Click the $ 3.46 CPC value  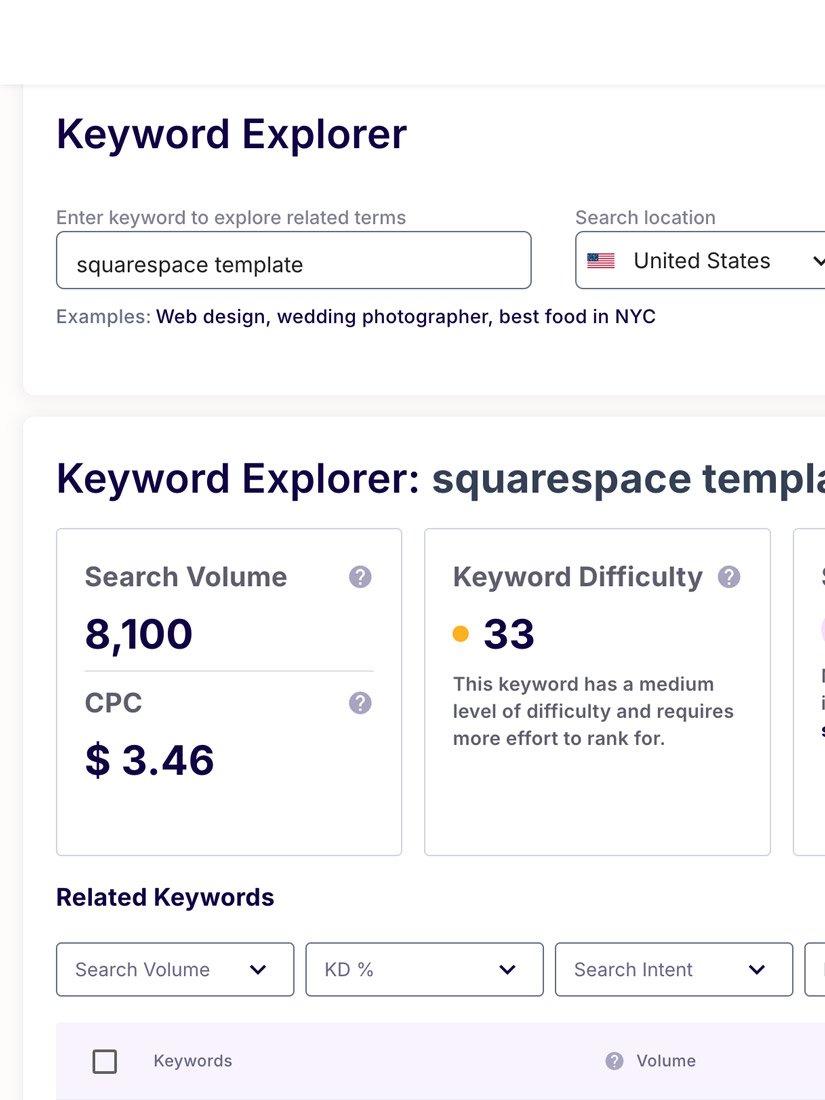149,760
